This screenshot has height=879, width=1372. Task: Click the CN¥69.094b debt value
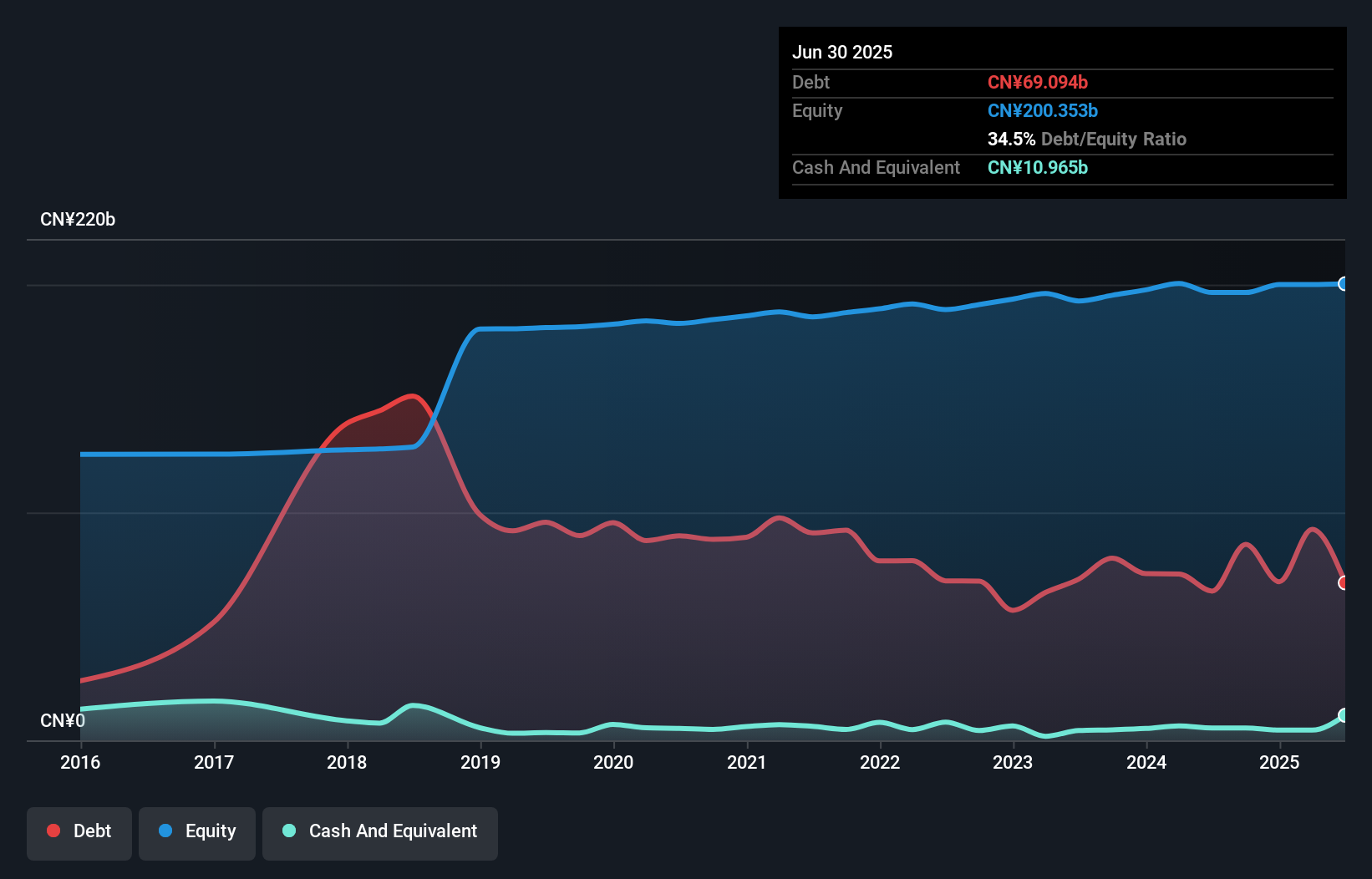click(x=1038, y=82)
